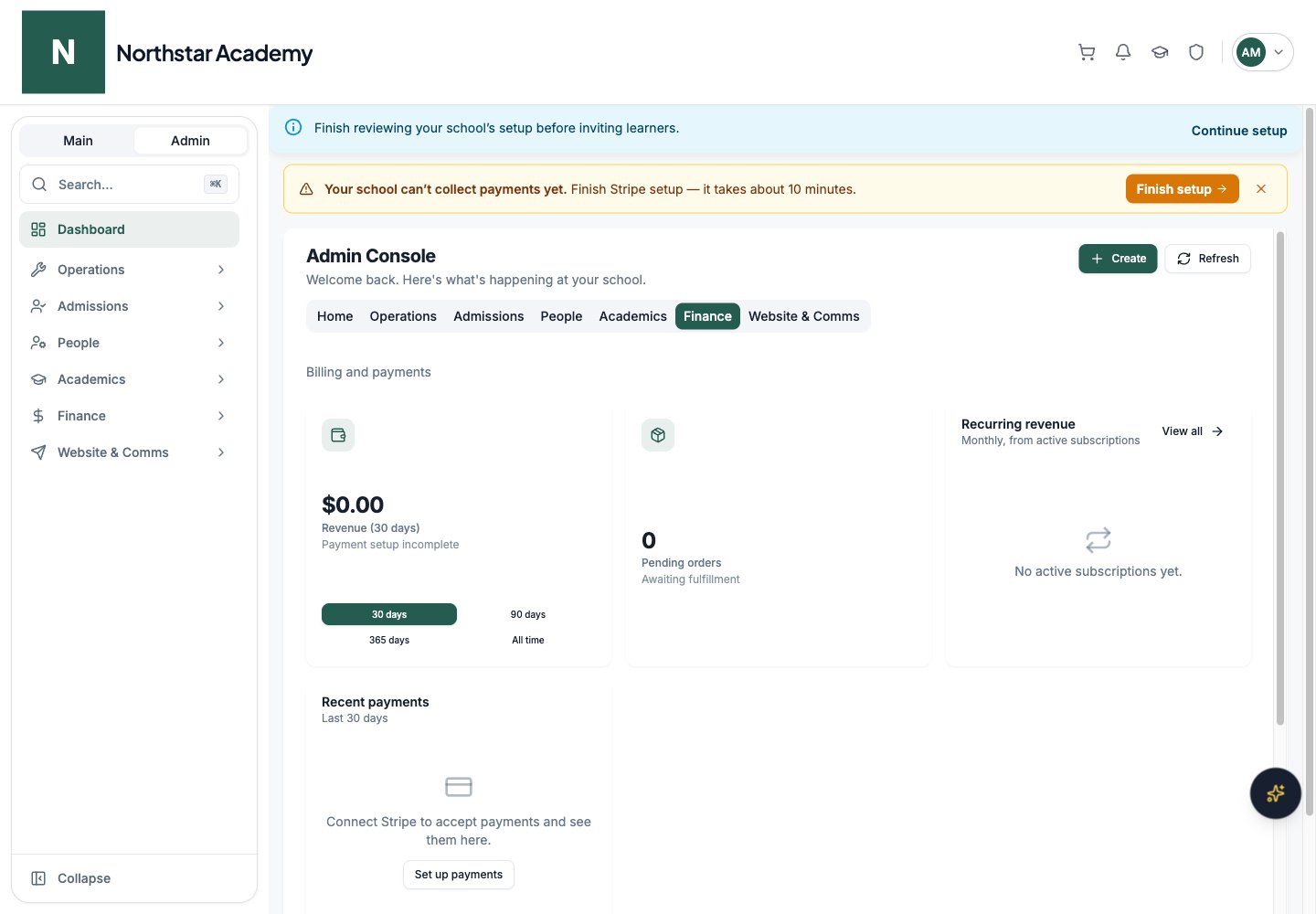
Task: Click the recurring subscriptions loop icon
Action: pyautogui.click(x=1098, y=540)
